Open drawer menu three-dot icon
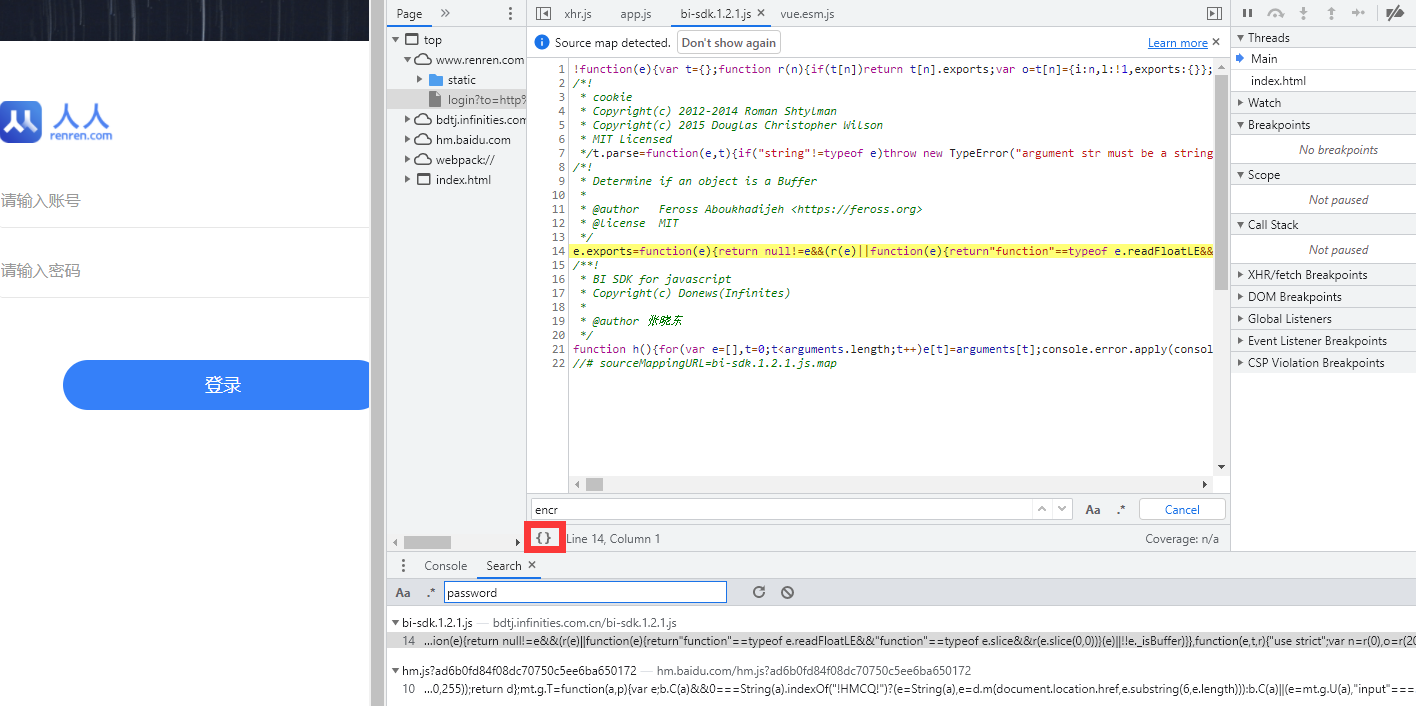Screen dimensions: 1416x706 click(403, 566)
